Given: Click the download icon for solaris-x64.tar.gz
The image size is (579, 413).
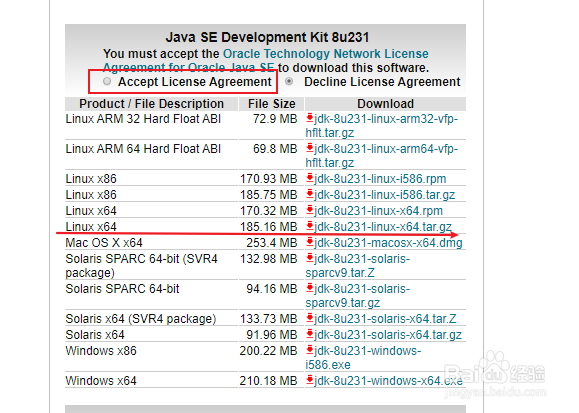Looking at the screenshot, I should point(309,334).
